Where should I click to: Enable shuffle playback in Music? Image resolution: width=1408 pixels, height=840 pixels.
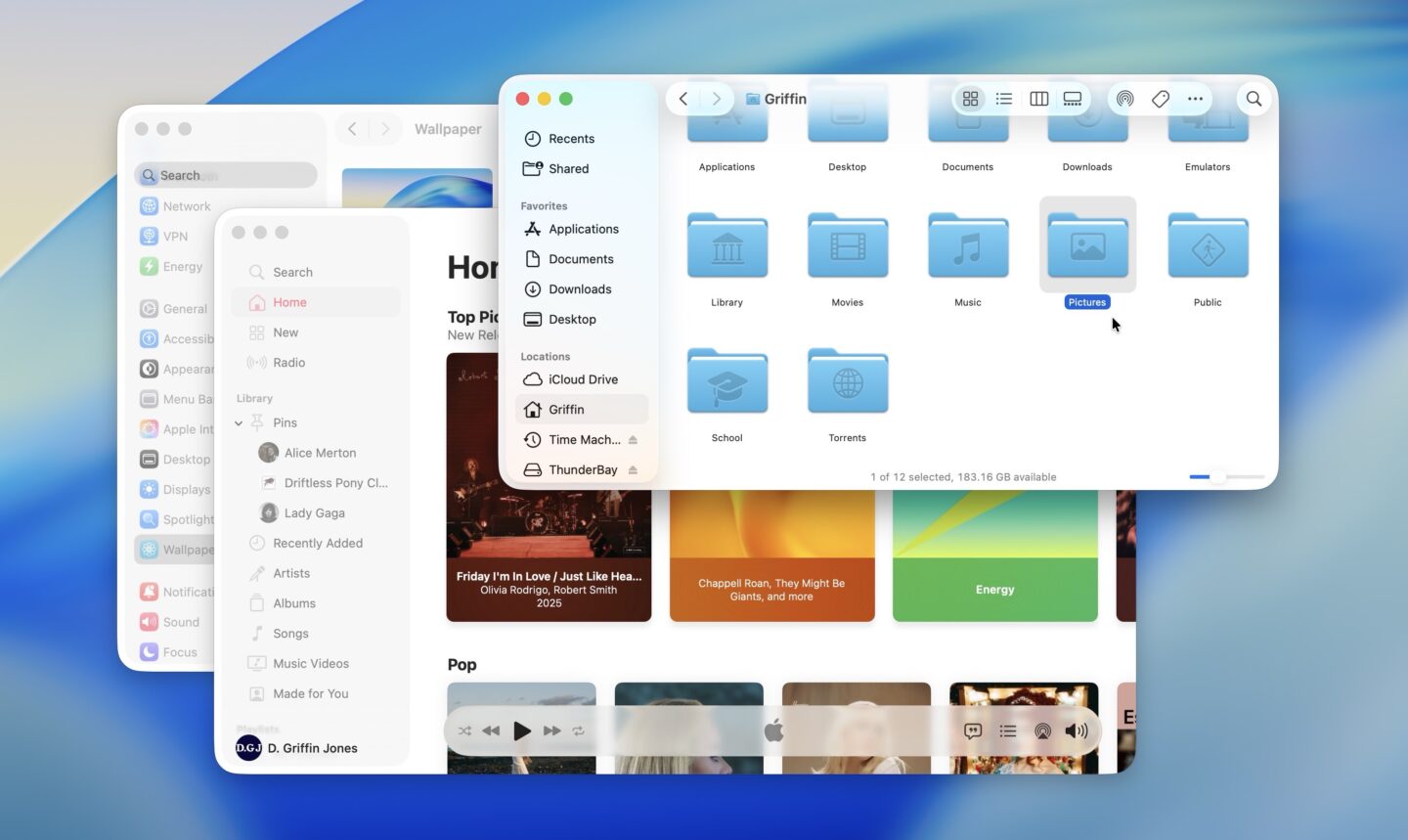coord(465,730)
